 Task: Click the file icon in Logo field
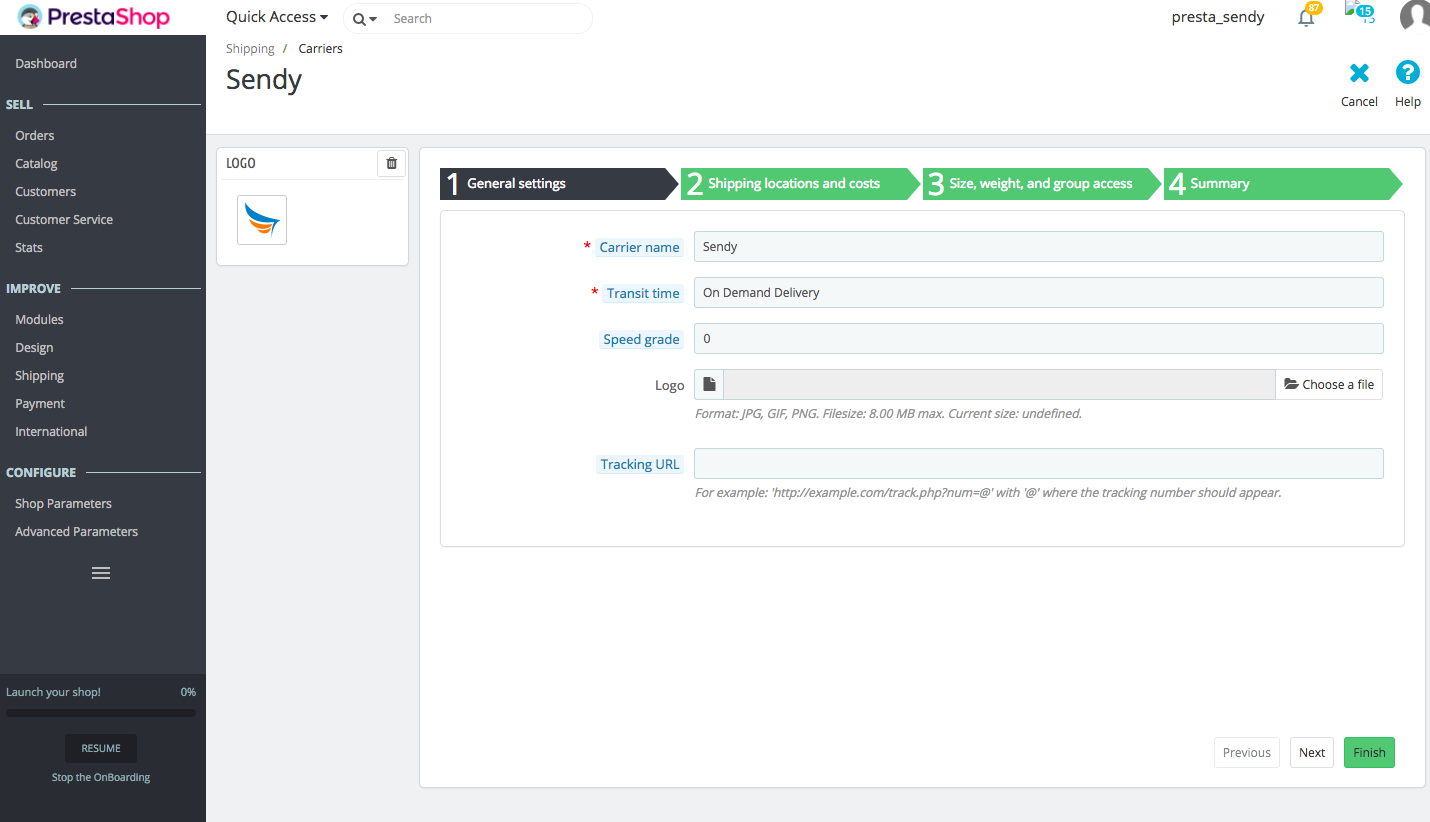(709, 384)
